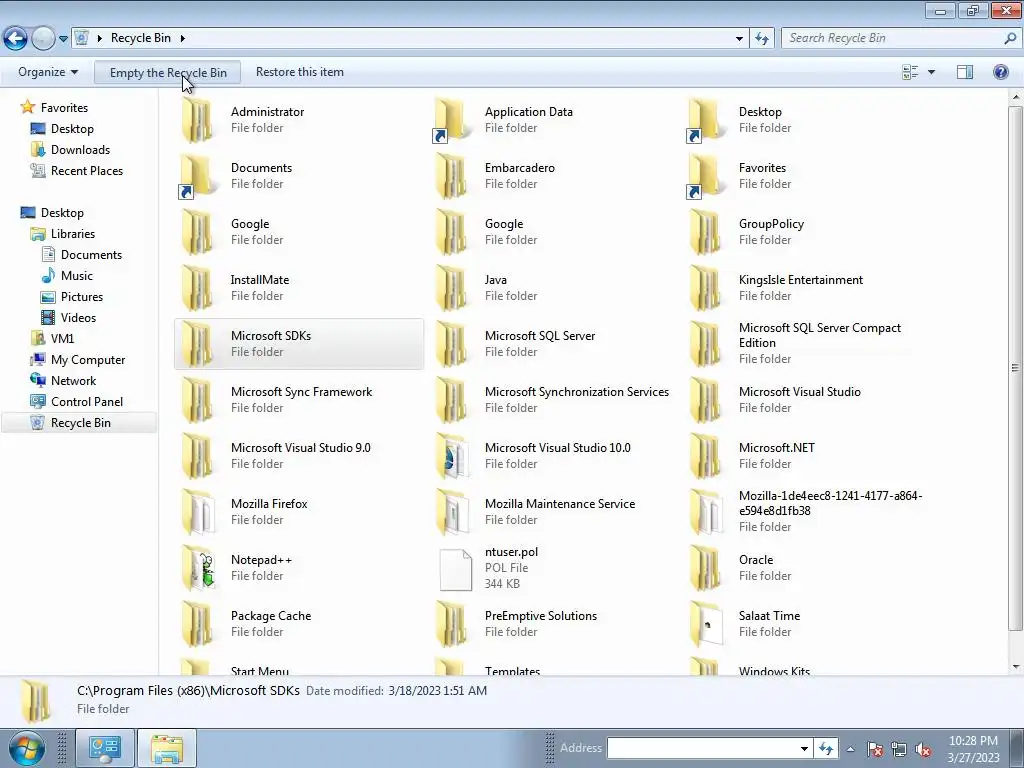Select the Mozilla Firefox folder icon
The image size is (1024, 768).
click(197, 512)
